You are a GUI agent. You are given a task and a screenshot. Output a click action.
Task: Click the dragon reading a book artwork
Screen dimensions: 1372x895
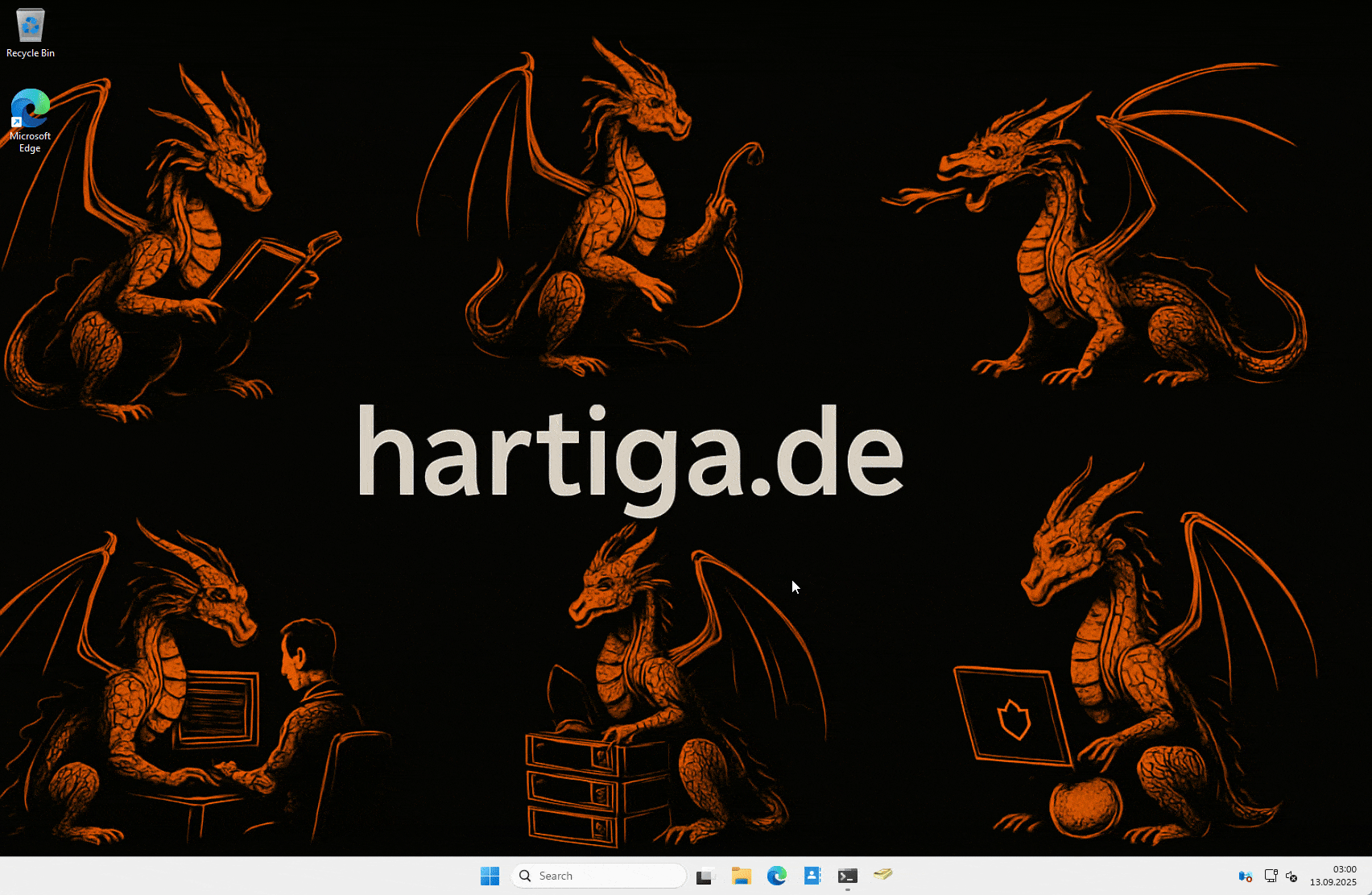(x=185, y=242)
